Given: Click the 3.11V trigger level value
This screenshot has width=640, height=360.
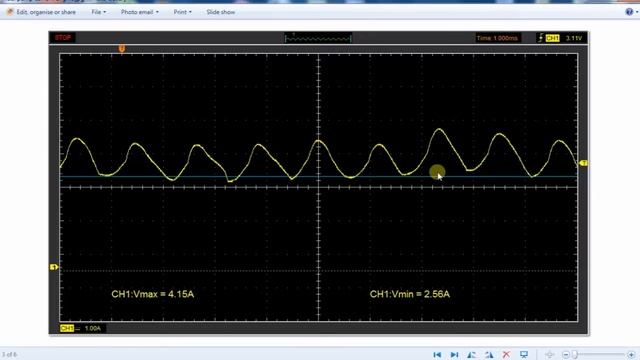Looking at the screenshot, I should [573, 38].
